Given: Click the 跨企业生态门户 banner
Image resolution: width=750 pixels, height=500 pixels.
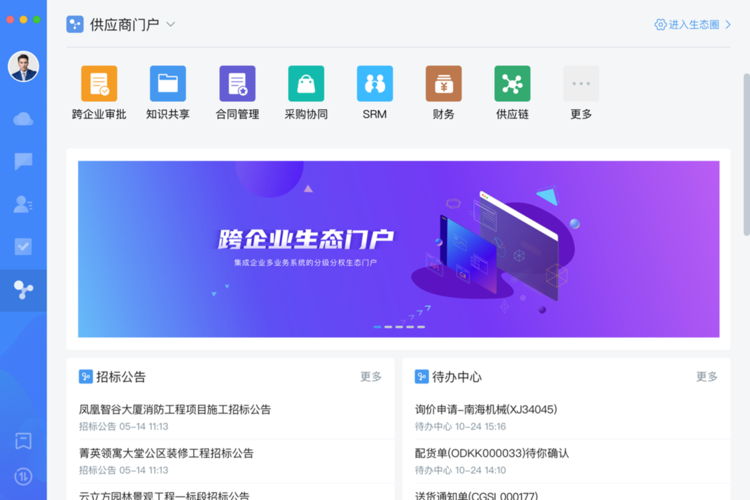Looking at the screenshot, I should pos(398,249).
